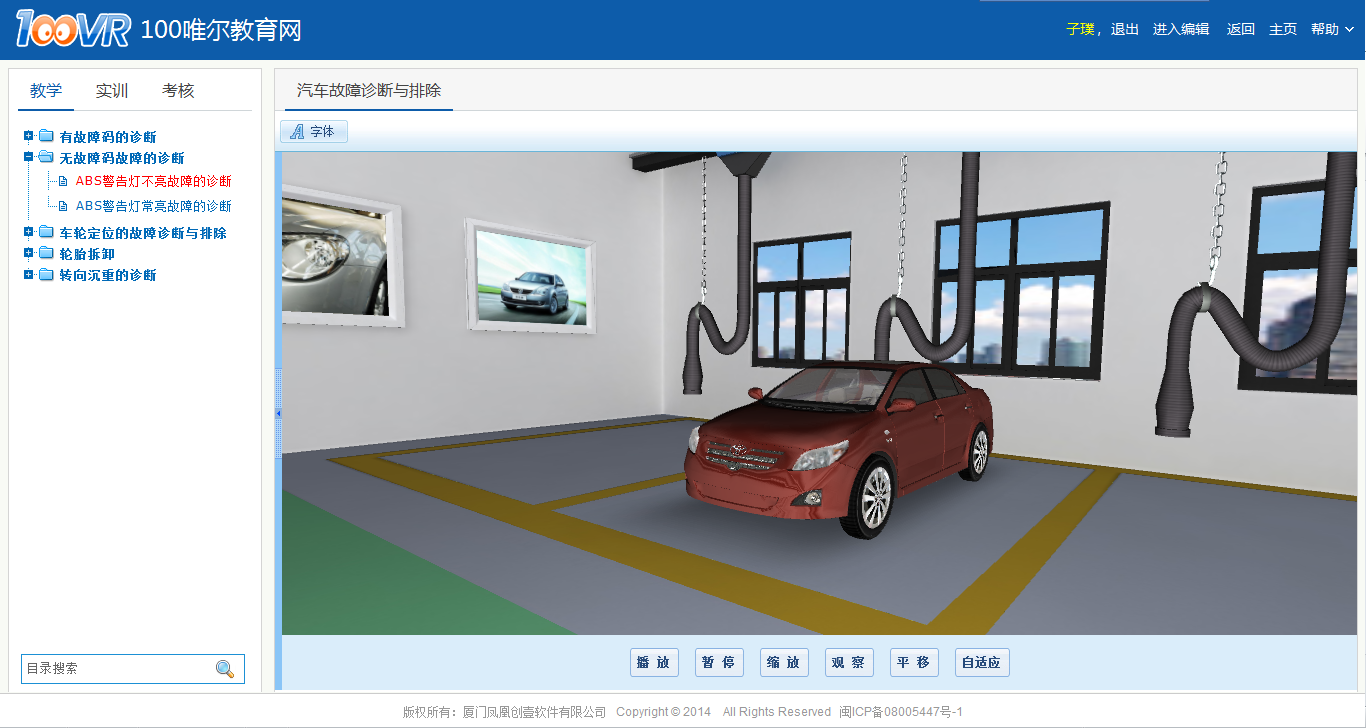Expand the 车轮定位的故障诊断与排除 node
1366x728 pixels.
(x=29, y=232)
